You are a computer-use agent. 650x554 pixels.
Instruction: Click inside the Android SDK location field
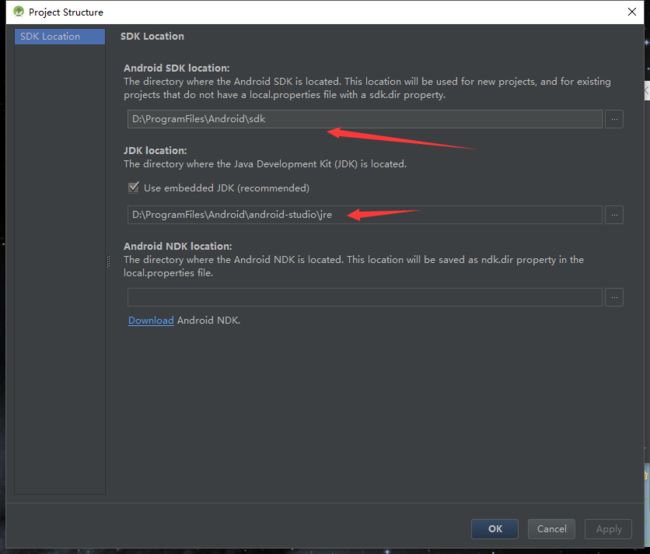coord(365,119)
